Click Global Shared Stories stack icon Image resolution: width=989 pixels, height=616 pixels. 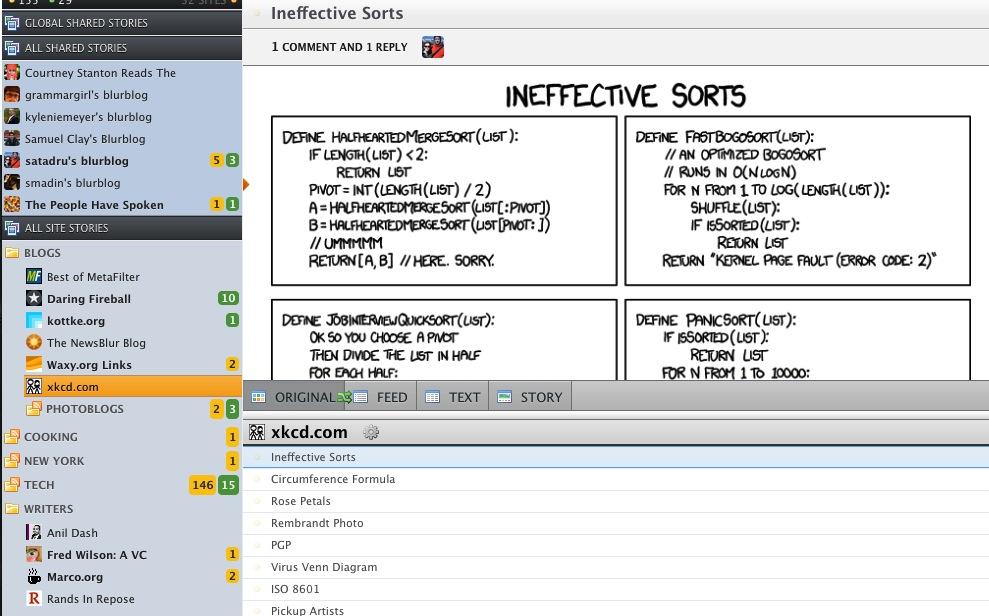[11, 23]
